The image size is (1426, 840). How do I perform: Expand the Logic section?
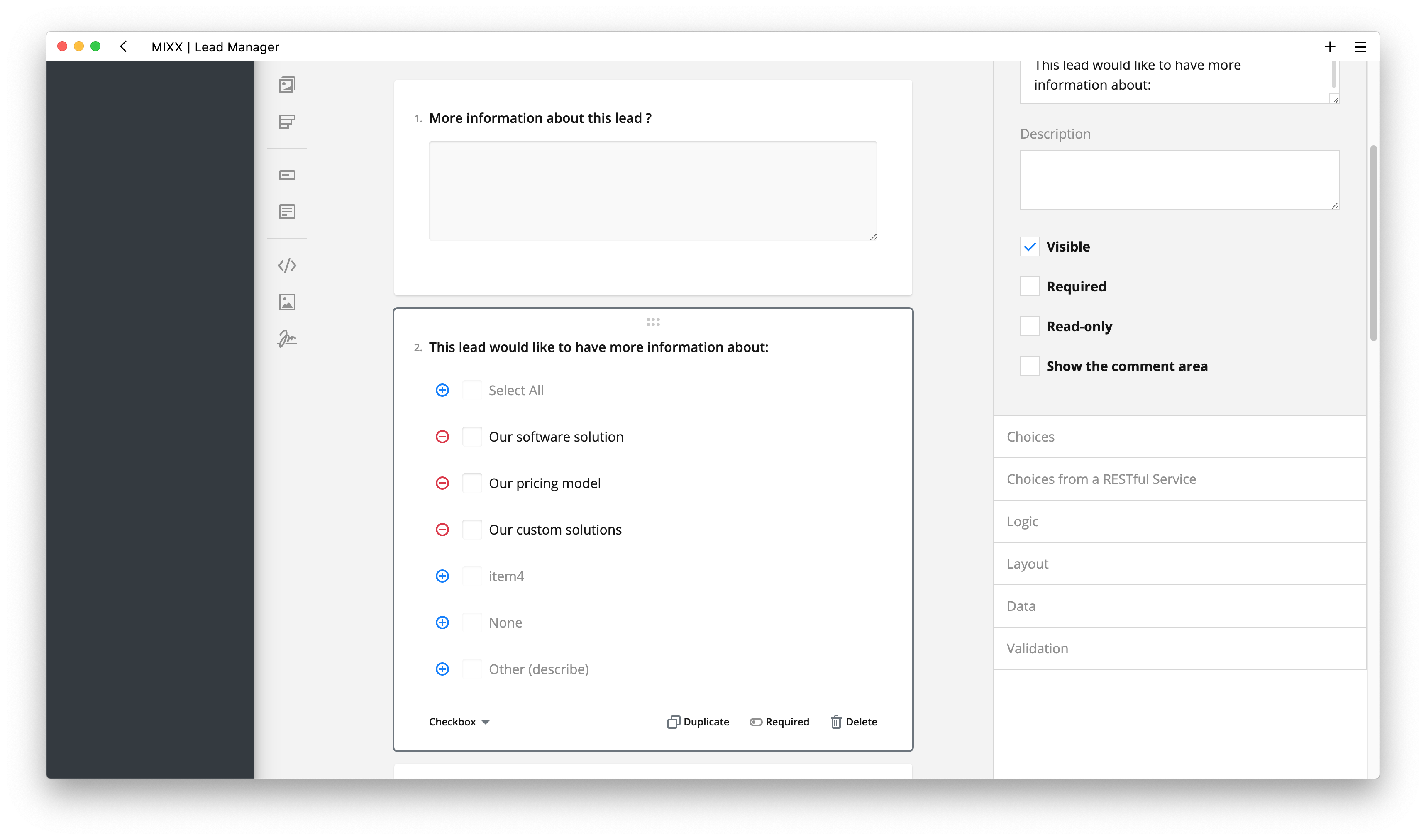click(x=1179, y=521)
